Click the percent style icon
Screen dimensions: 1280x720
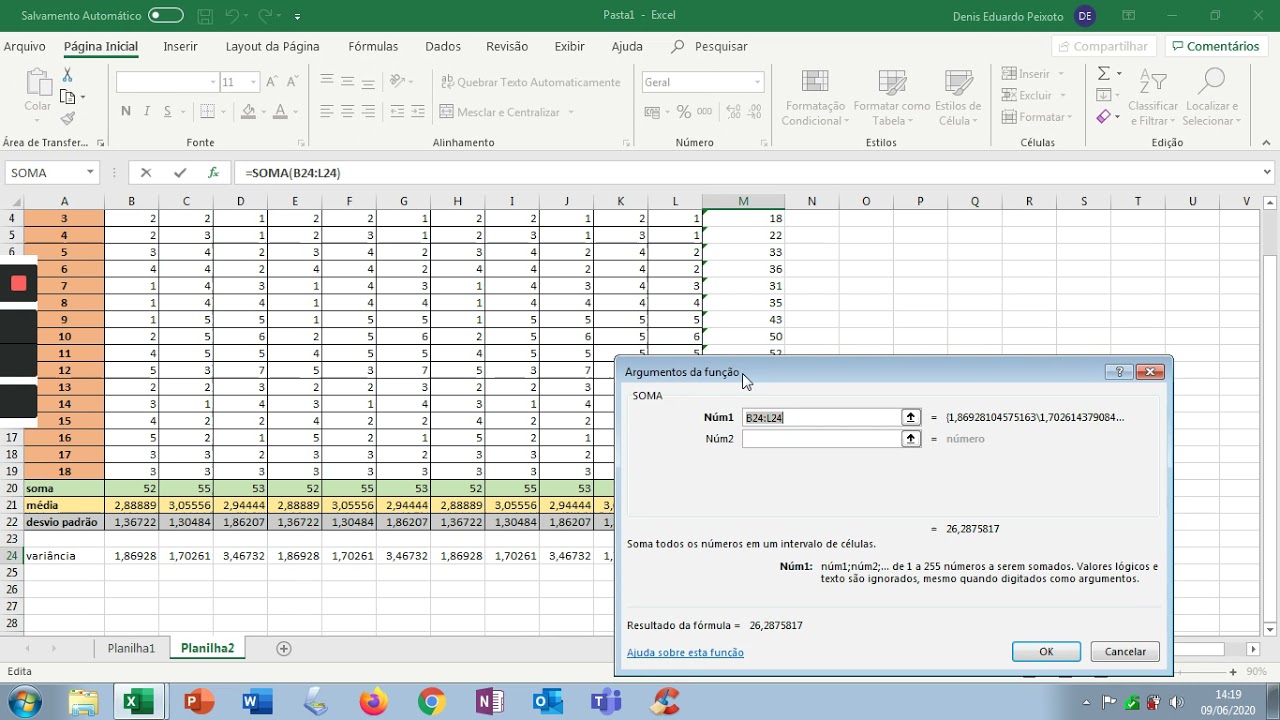(x=683, y=112)
